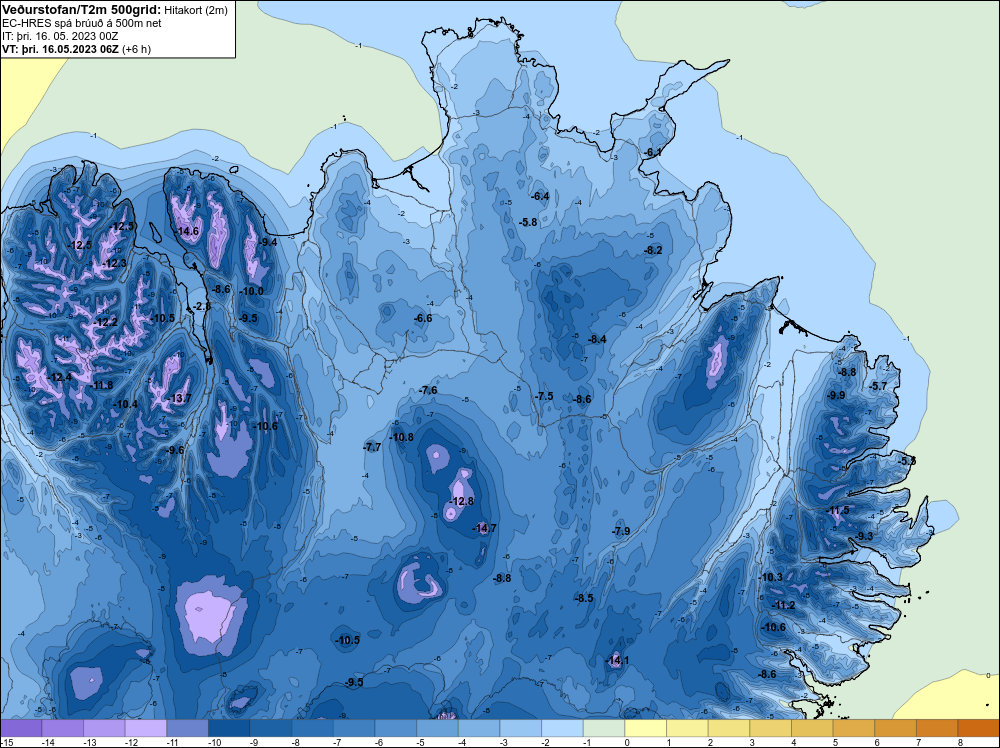Click legend swatch between -12 and -11
Image resolution: width=1000 pixels, height=748 pixels.
pyautogui.click(x=146, y=728)
